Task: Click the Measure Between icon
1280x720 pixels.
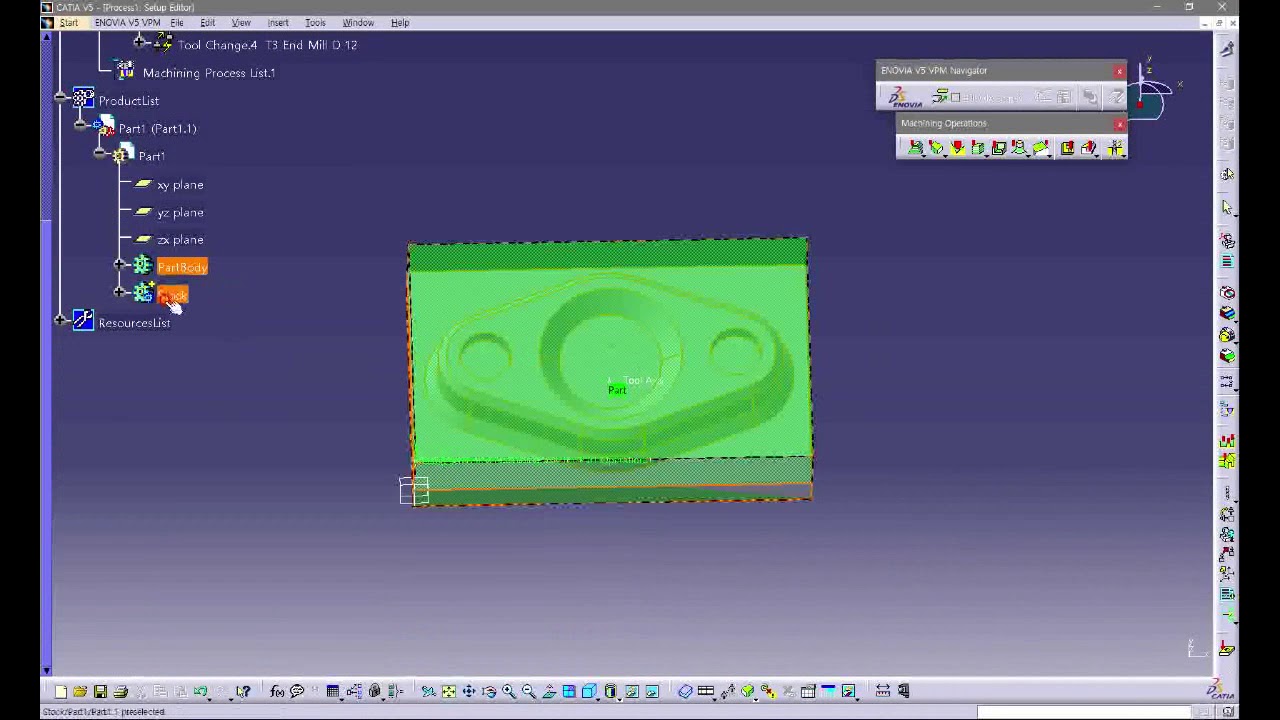Action: [883, 691]
